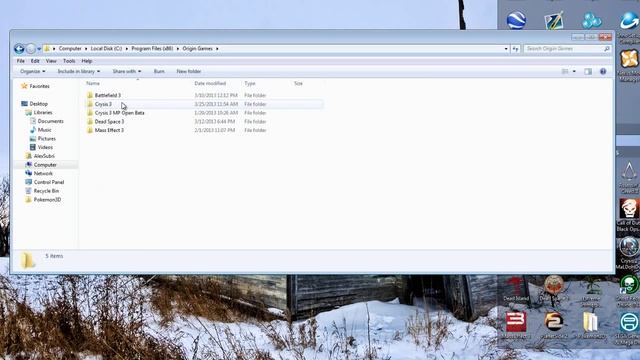
Task: Click the blue bubbles desktop icon
Action: tap(591, 20)
